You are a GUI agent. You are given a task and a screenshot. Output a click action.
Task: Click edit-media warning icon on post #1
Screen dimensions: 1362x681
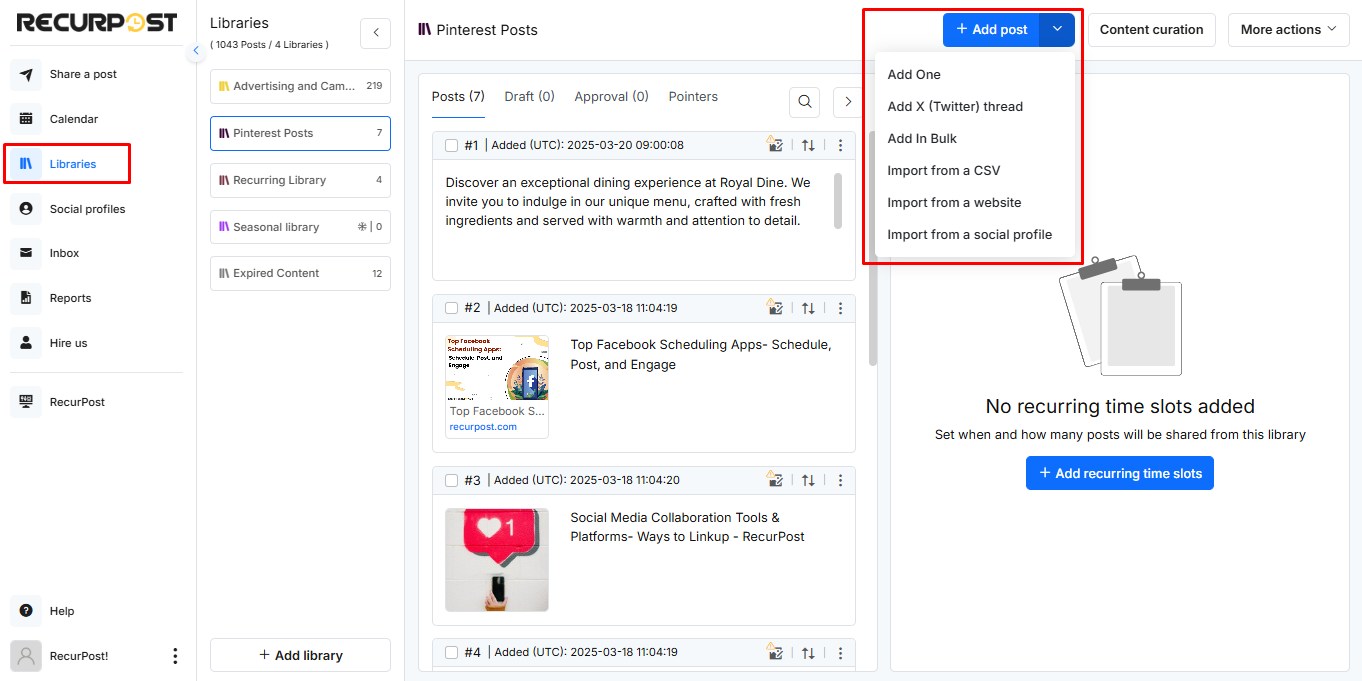pos(775,144)
